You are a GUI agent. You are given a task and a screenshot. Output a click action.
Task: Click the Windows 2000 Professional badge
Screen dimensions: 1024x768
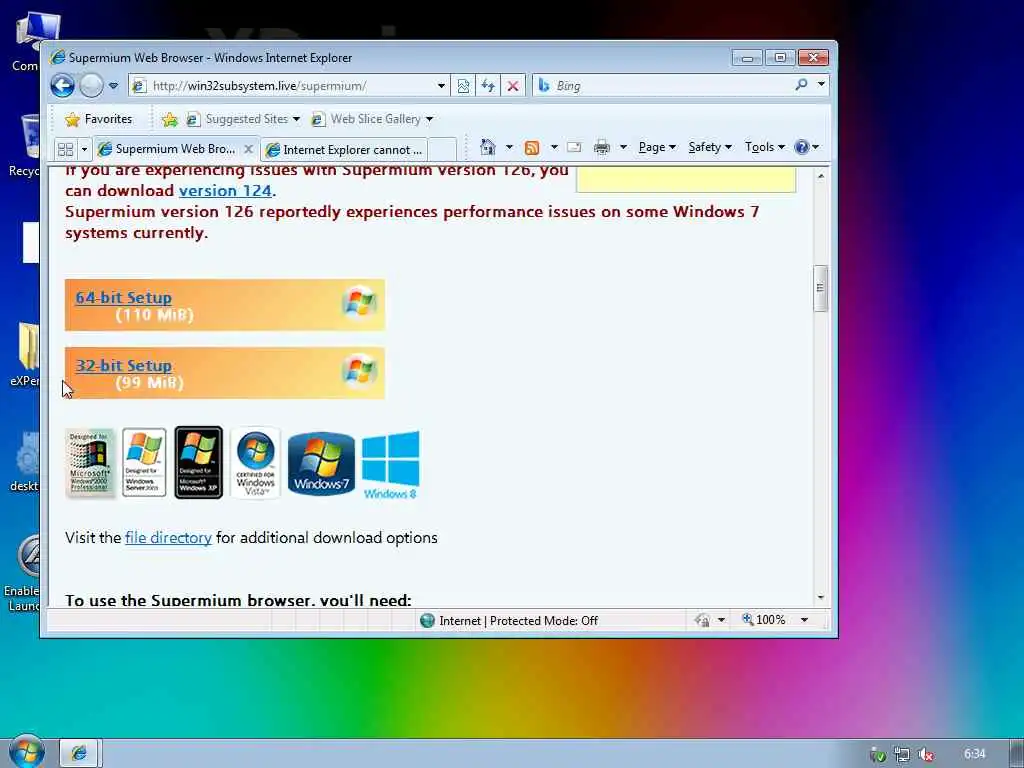point(89,463)
